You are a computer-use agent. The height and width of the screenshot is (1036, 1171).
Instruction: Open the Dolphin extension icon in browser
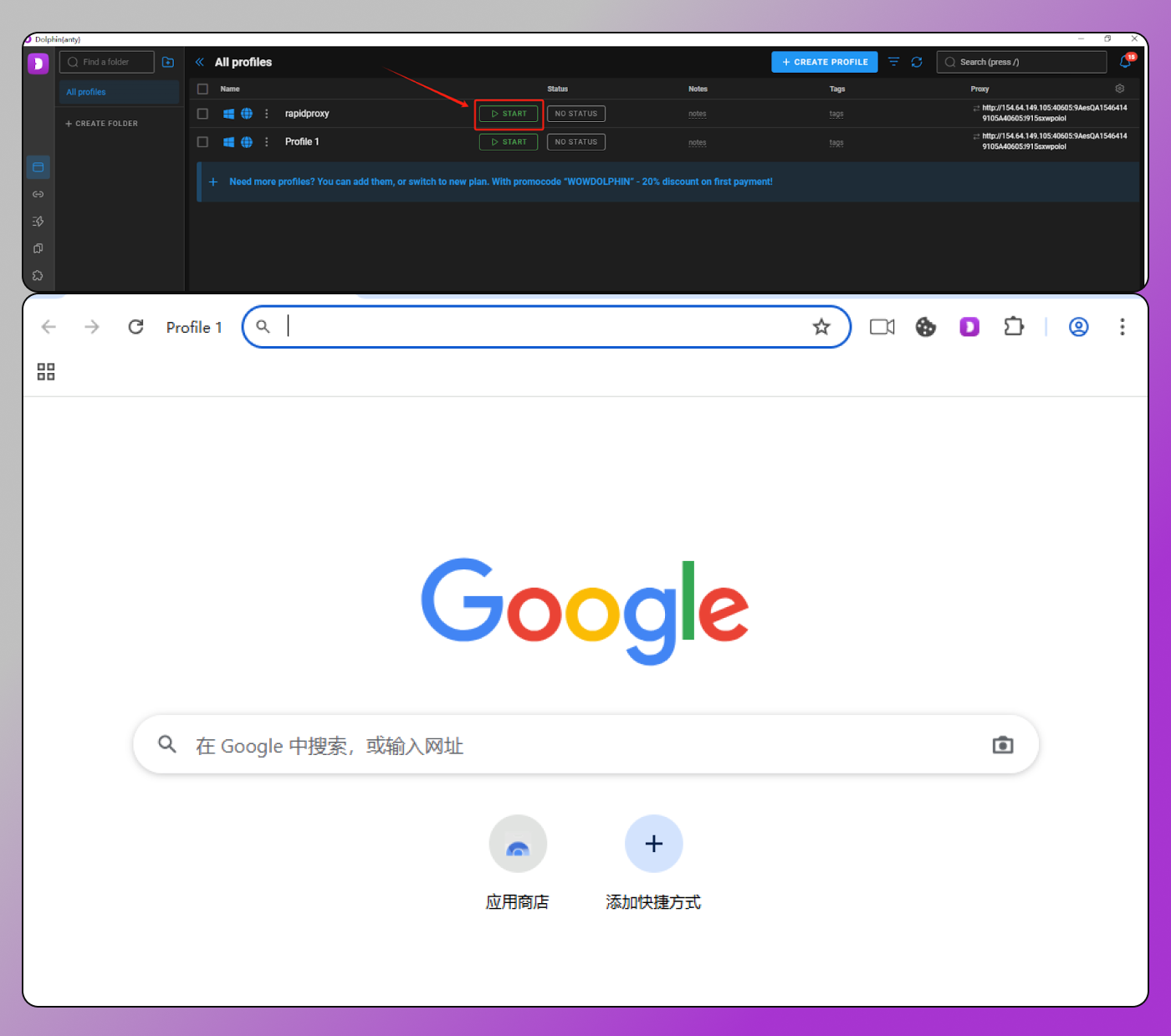click(969, 327)
